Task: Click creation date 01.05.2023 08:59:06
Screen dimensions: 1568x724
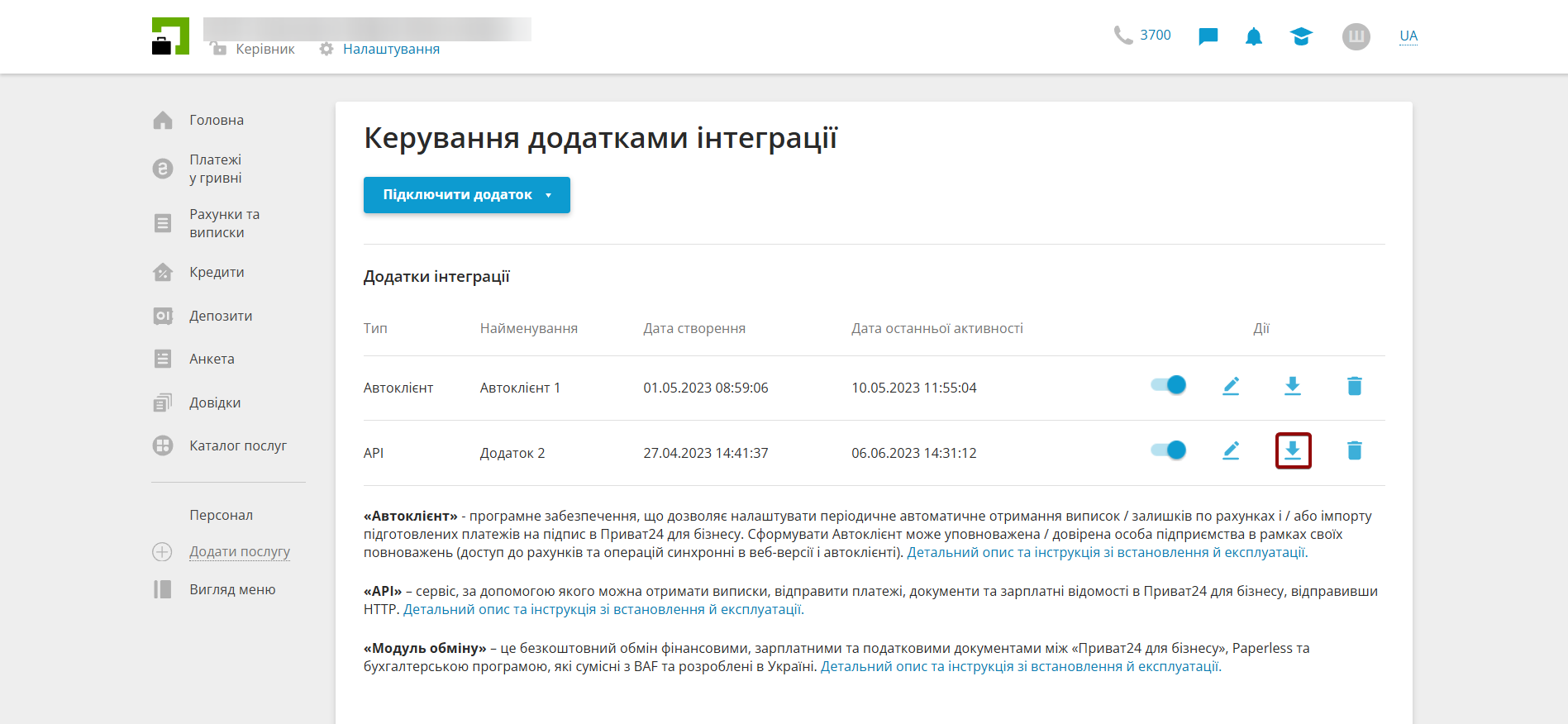Action: point(706,388)
